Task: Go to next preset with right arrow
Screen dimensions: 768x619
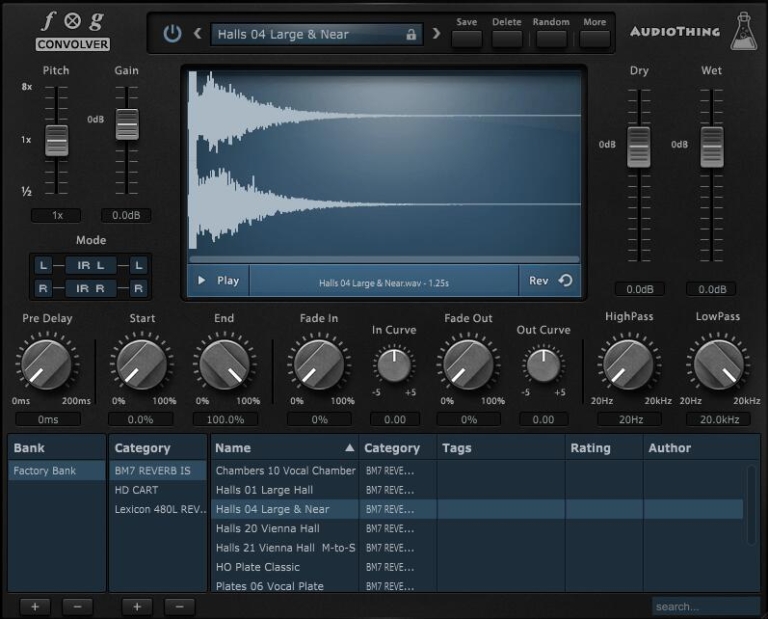Action: tap(436, 34)
